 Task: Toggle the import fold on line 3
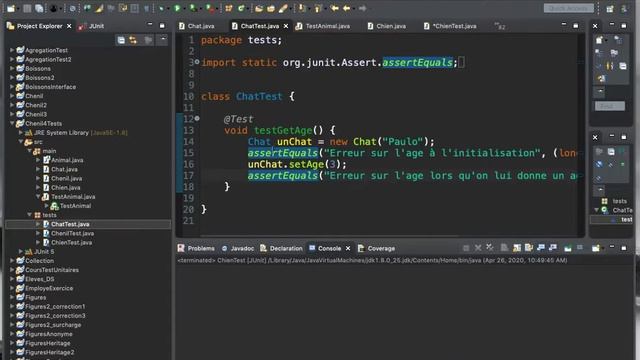(197, 62)
